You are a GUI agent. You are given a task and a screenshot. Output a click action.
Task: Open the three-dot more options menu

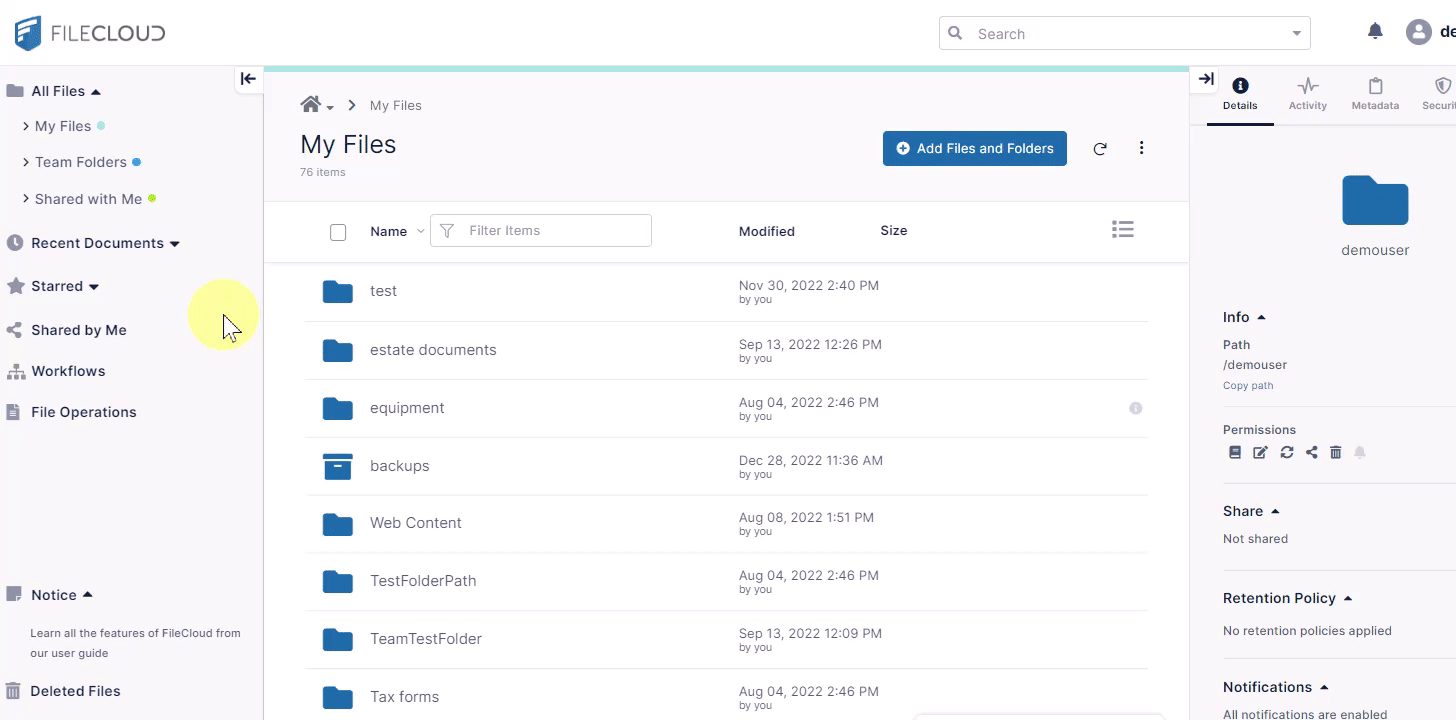click(x=1141, y=148)
